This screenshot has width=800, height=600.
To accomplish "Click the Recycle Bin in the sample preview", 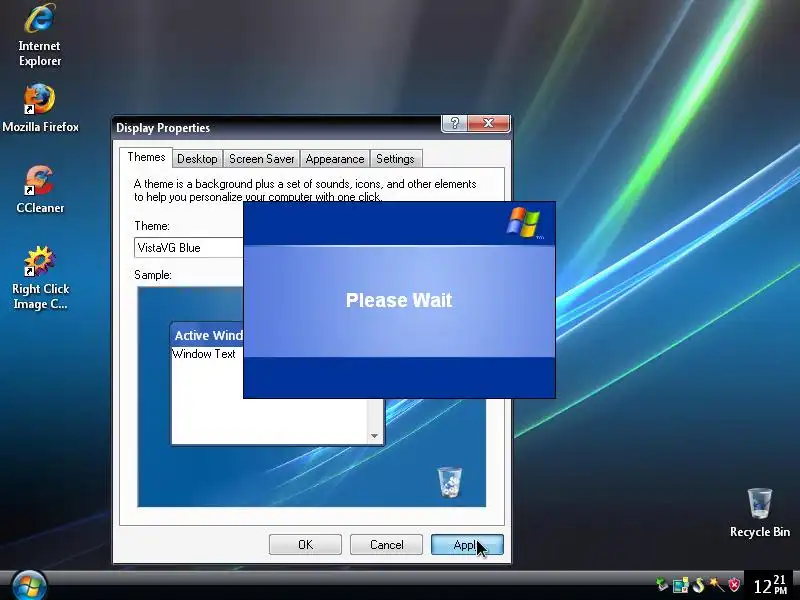I will 449,482.
